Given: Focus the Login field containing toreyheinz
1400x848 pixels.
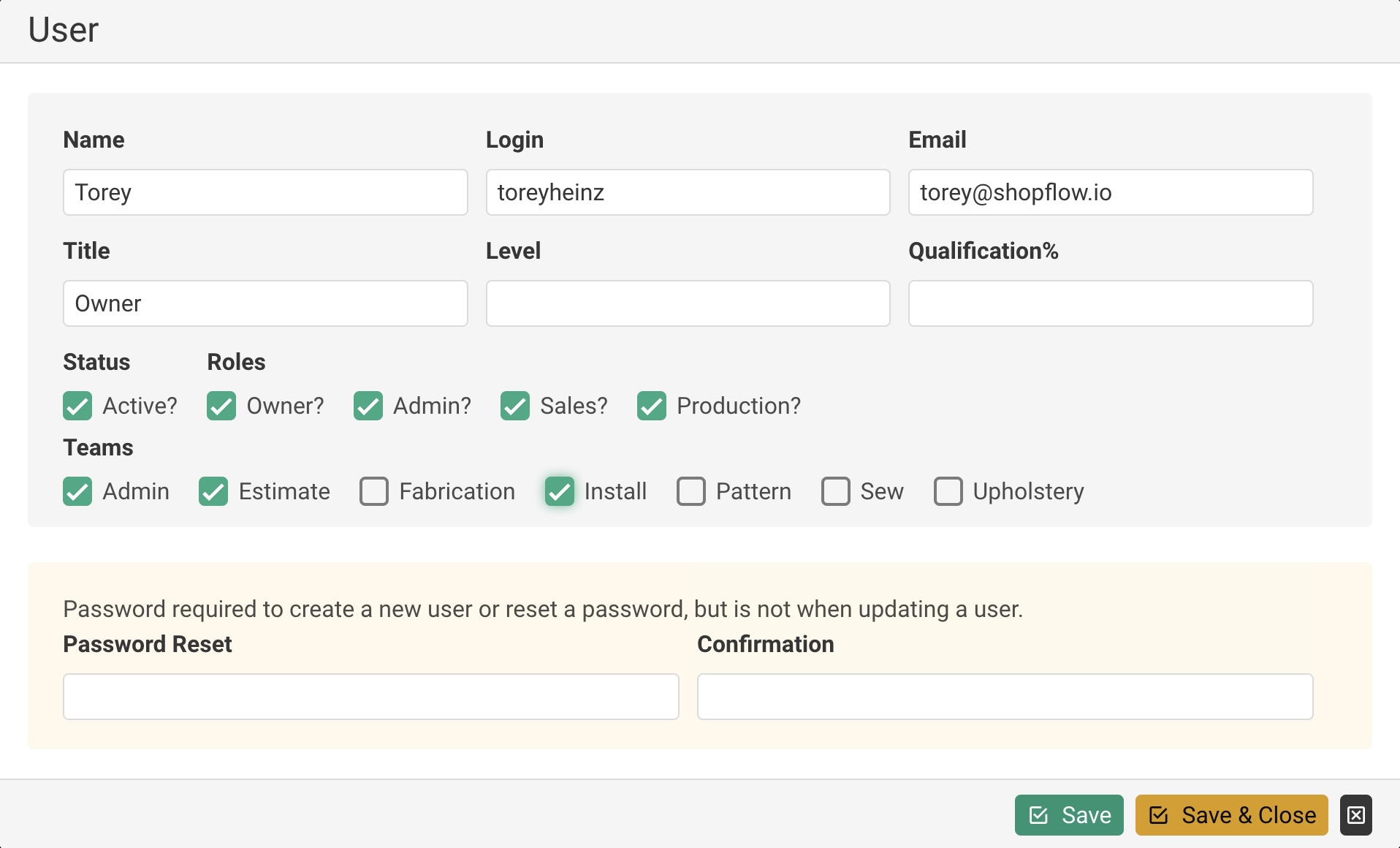Looking at the screenshot, I should coord(688,192).
